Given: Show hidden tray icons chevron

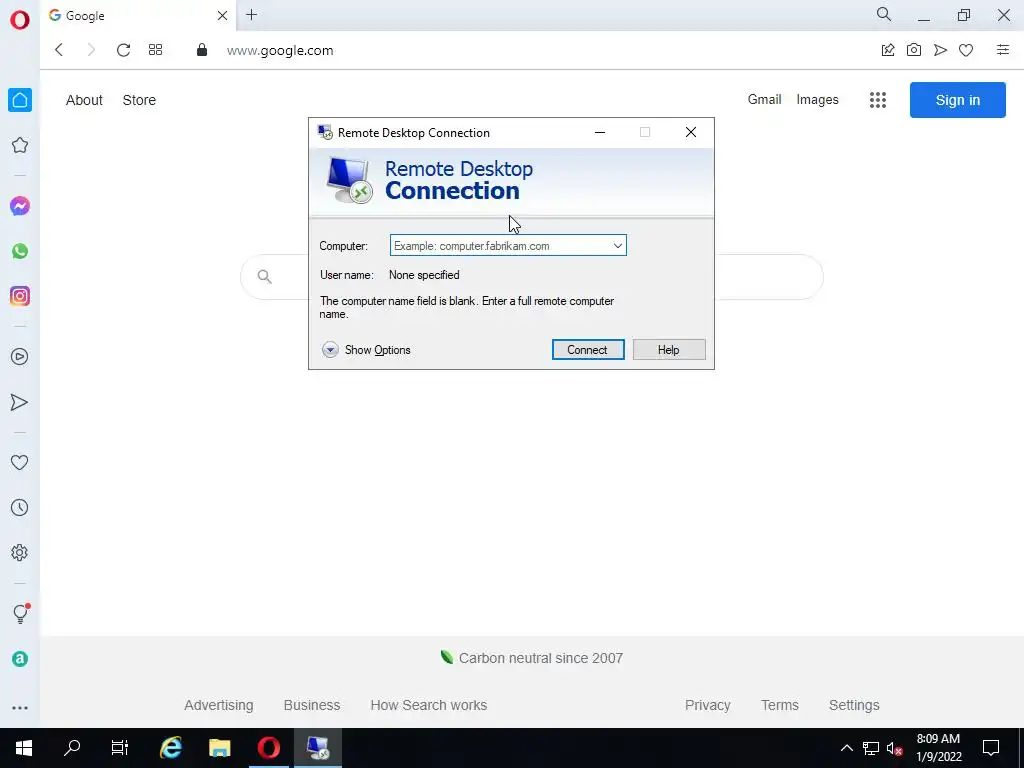Looking at the screenshot, I should (846, 748).
